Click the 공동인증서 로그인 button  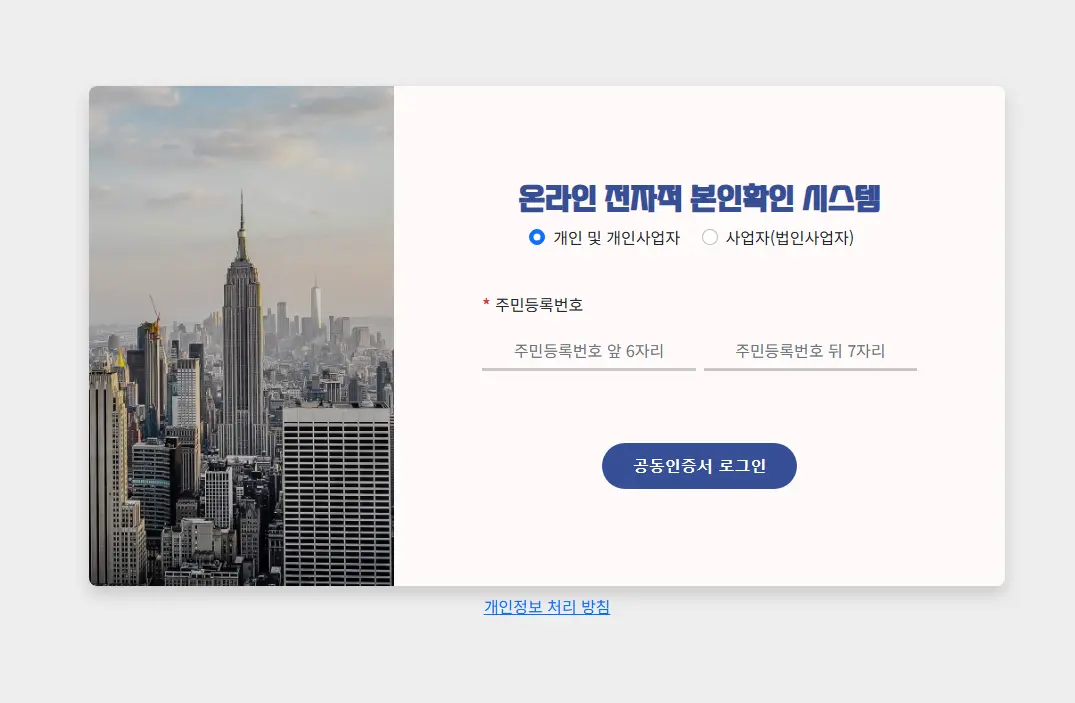pos(698,465)
